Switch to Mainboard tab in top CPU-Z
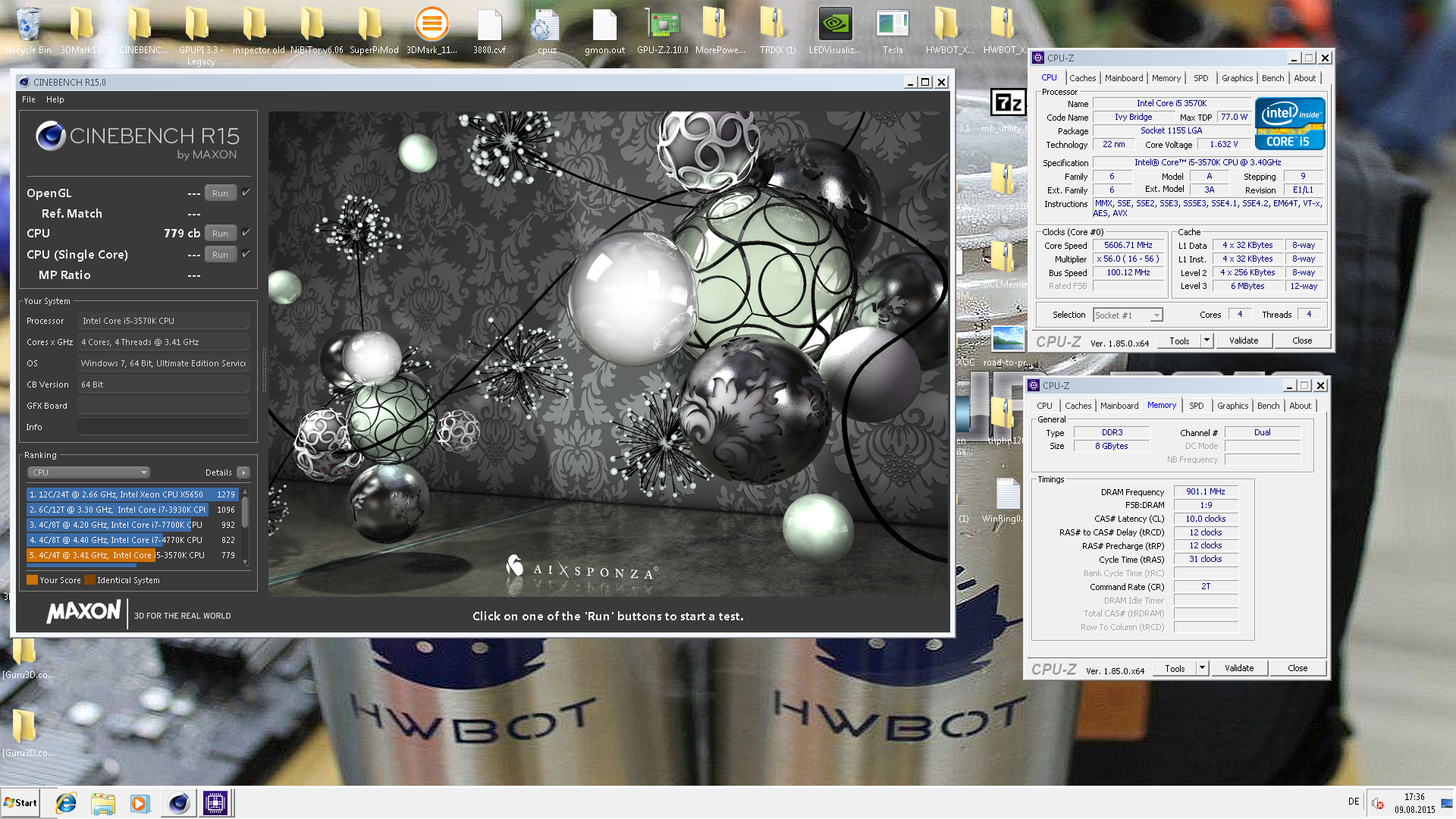This screenshot has height=819, width=1456. coord(1124,78)
